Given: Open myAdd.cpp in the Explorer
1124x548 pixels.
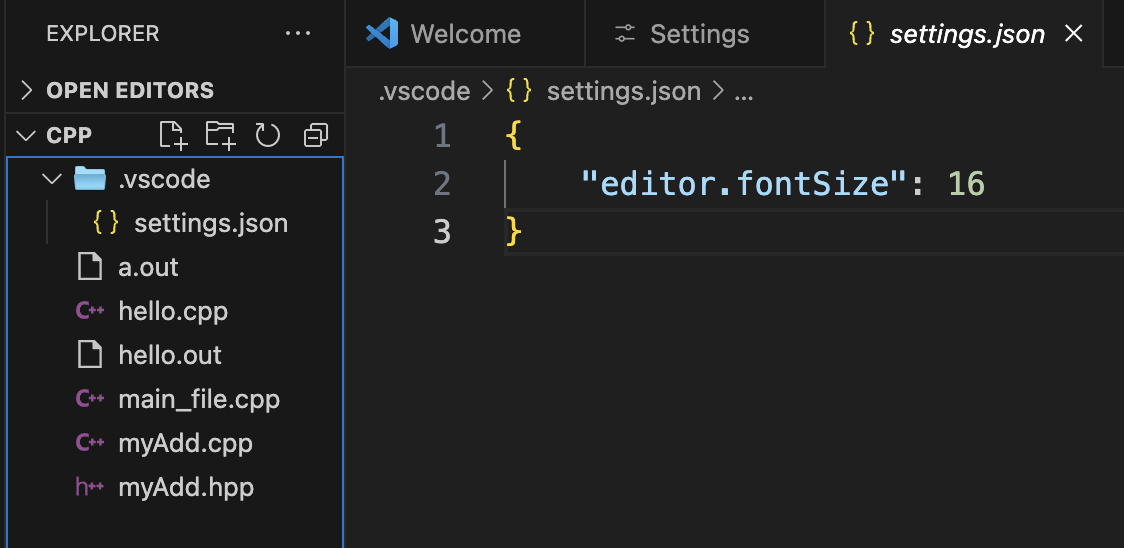Looking at the screenshot, I should pyautogui.click(x=175, y=443).
